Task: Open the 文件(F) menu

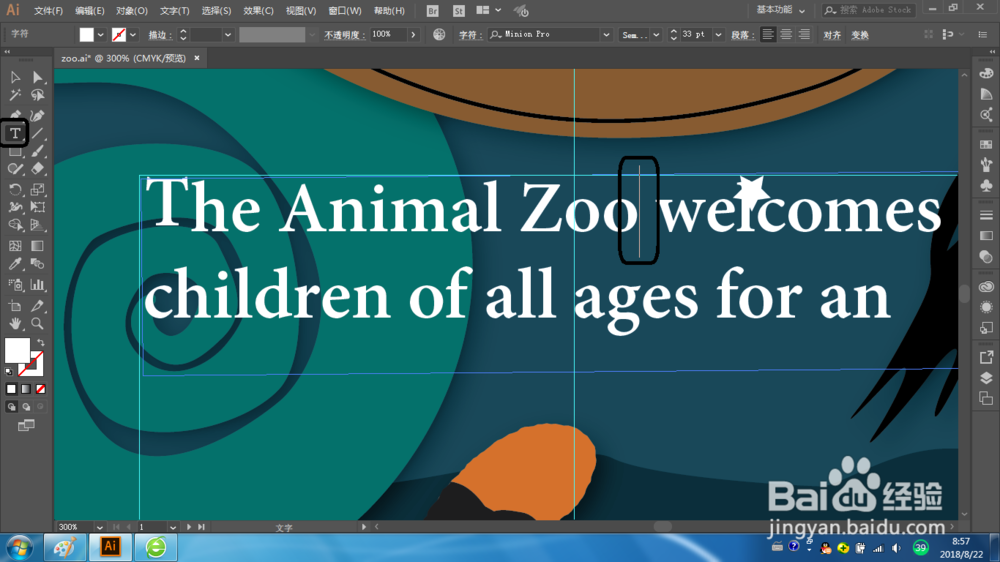Action: tap(48, 11)
